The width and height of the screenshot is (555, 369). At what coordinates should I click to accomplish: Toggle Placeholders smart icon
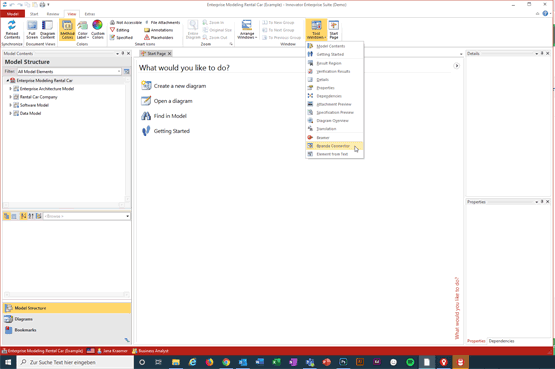[159, 38]
